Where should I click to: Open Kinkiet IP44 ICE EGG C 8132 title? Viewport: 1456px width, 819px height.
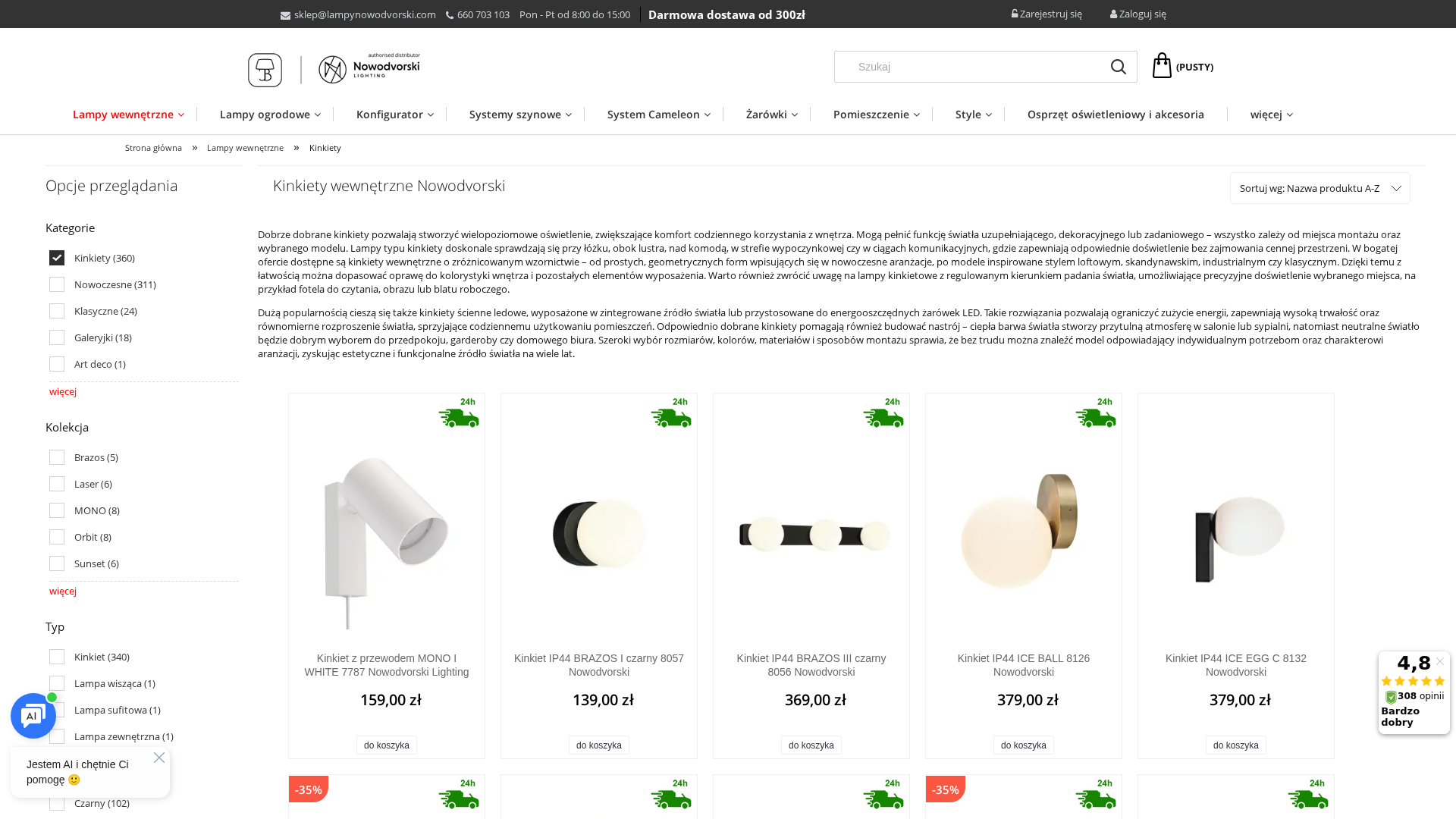pos(1236,665)
